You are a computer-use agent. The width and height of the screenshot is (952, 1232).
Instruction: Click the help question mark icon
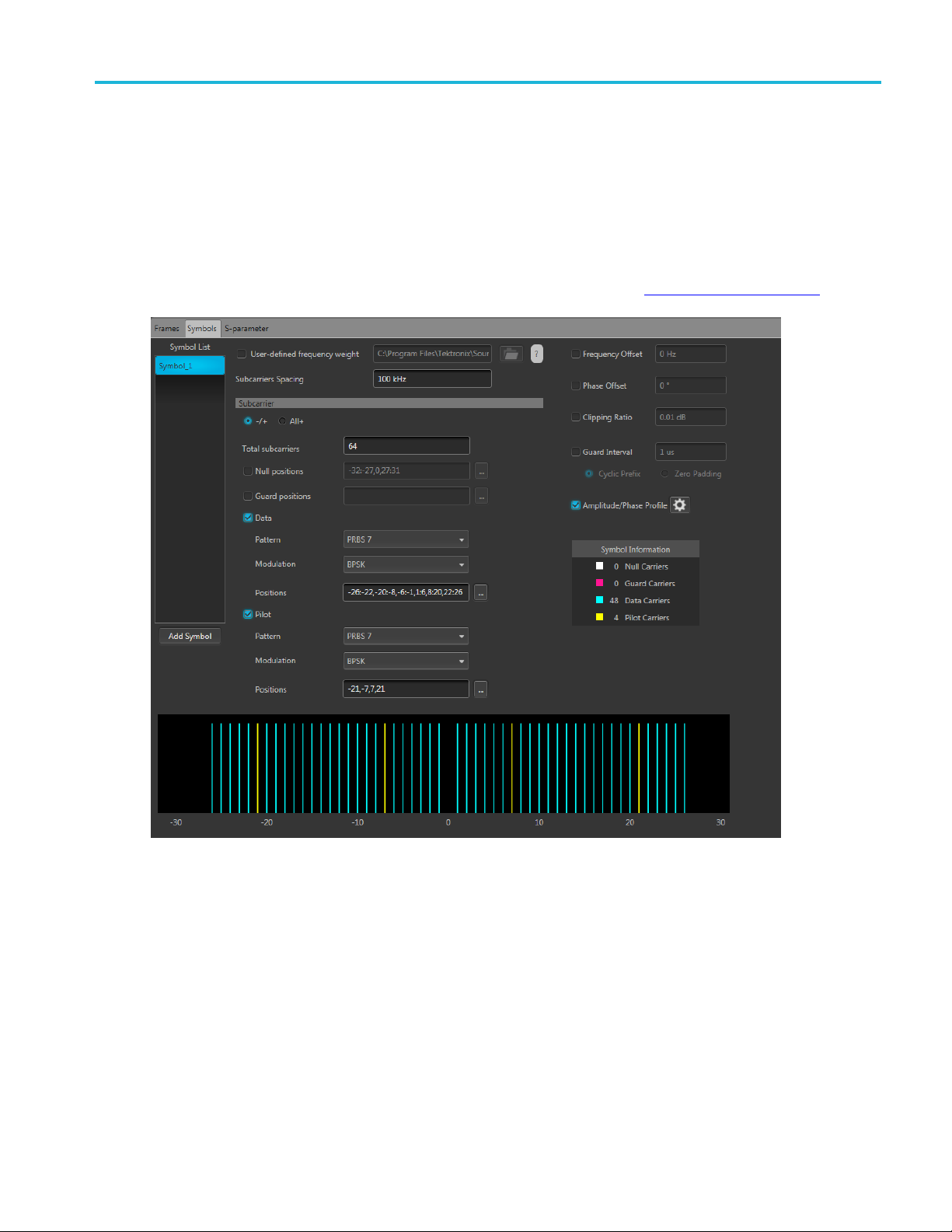[x=536, y=354]
